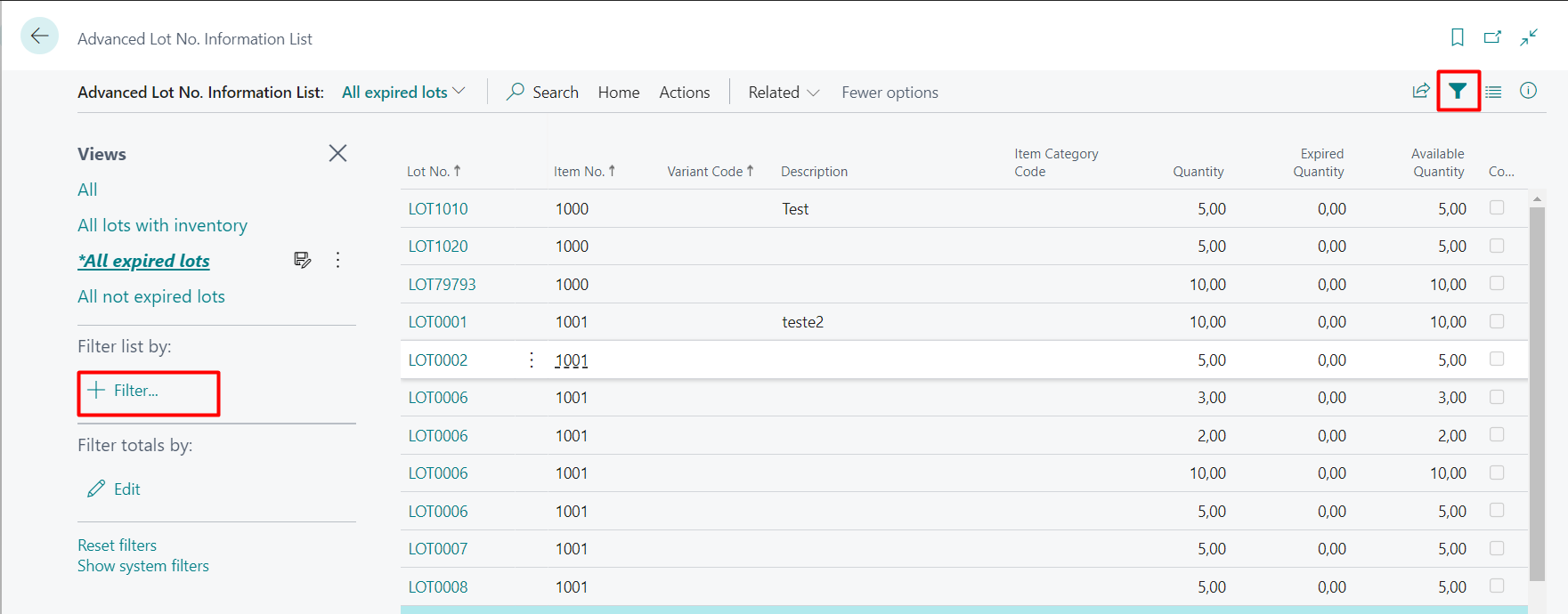The height and width of the screenshot is (614, 1568).
Task: Open page in new window icon
Action: point(1492,37)
